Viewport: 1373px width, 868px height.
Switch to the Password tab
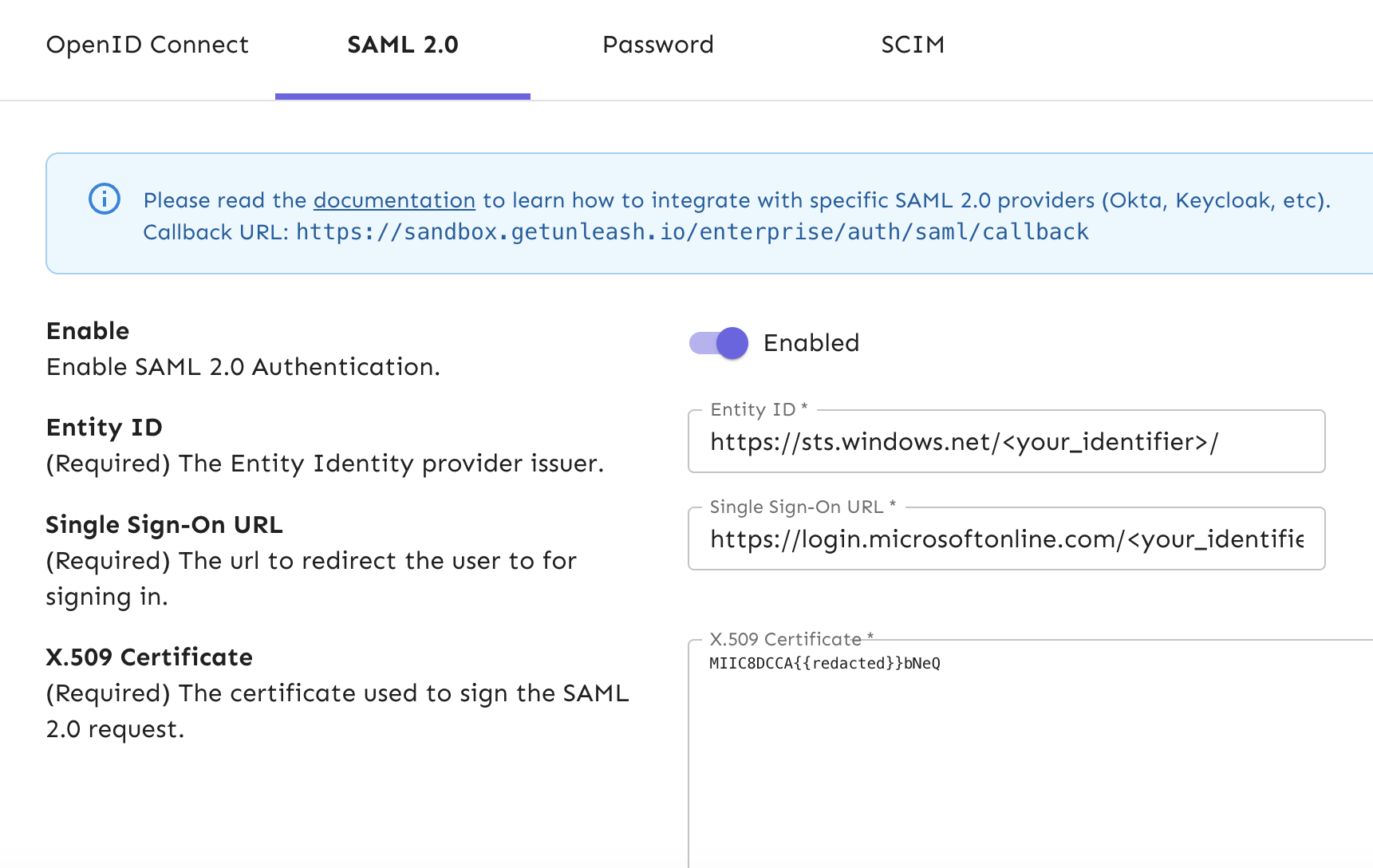[658, 45]
